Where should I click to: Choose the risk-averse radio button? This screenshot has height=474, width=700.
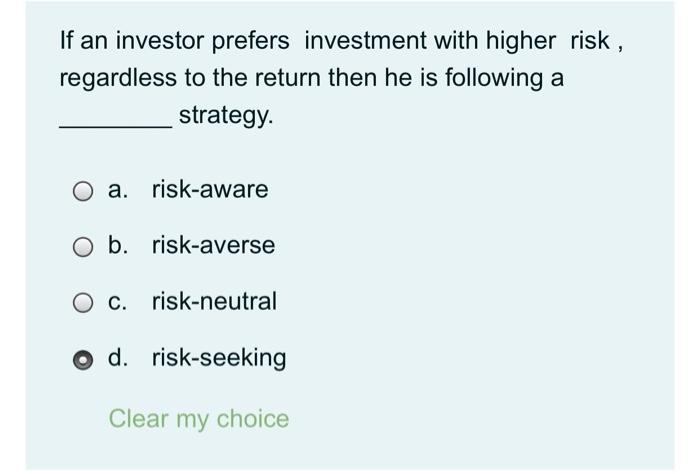[83, 247]
